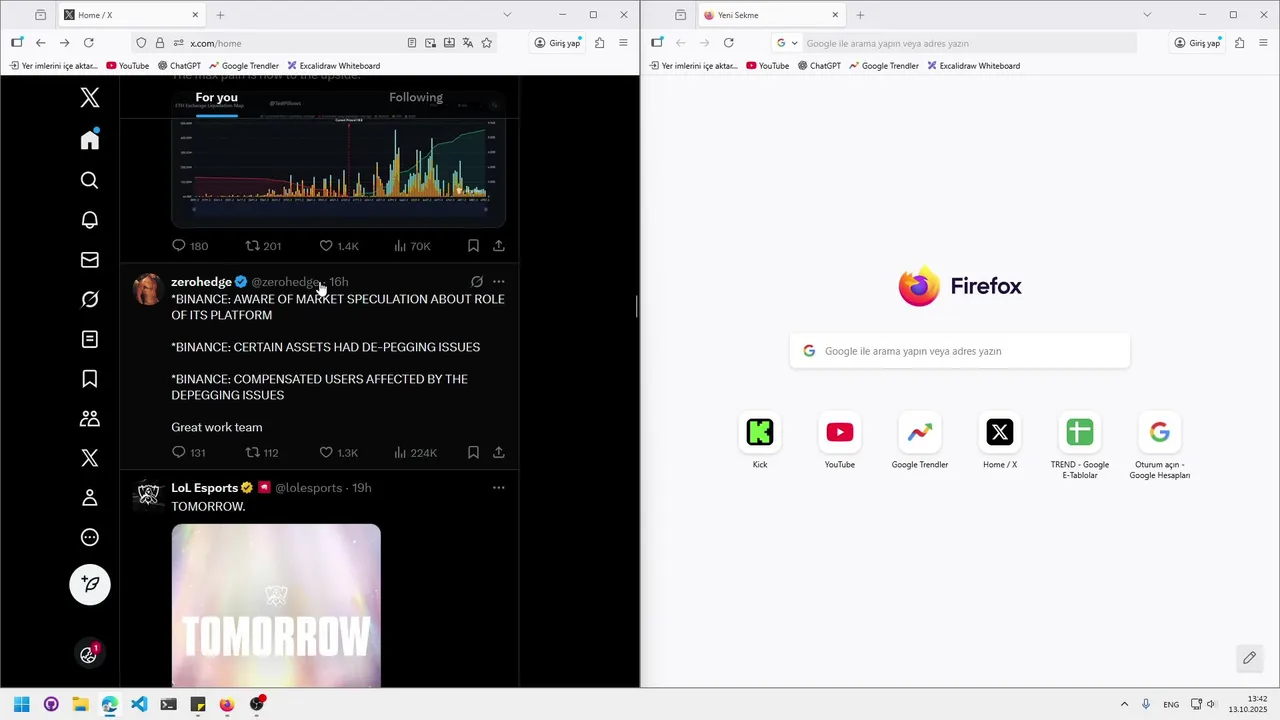1280x720 pixels.
Task: Open Windows Start menu
Action: coord(21,704)
